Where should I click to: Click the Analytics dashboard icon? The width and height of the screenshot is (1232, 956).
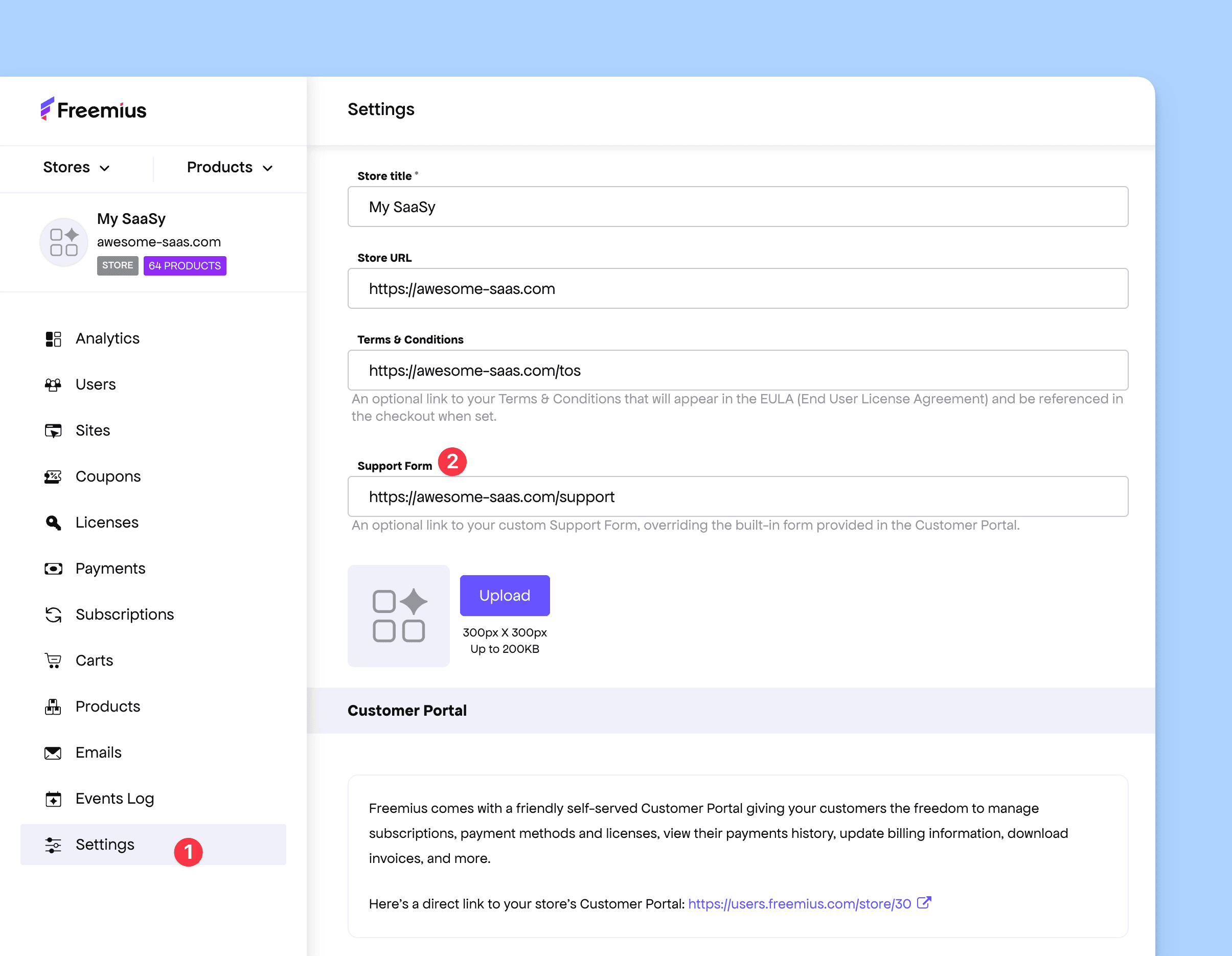pyautogui.click(x=53, y=339)
